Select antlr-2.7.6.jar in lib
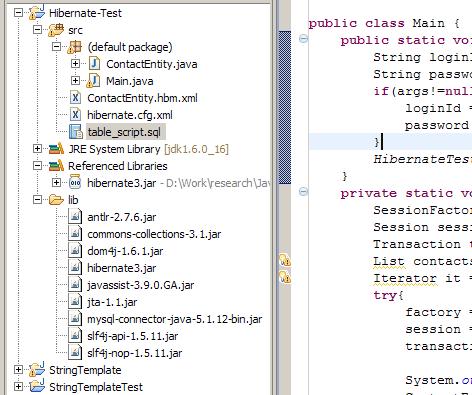 pyautogui.click(x=122, y=217)
